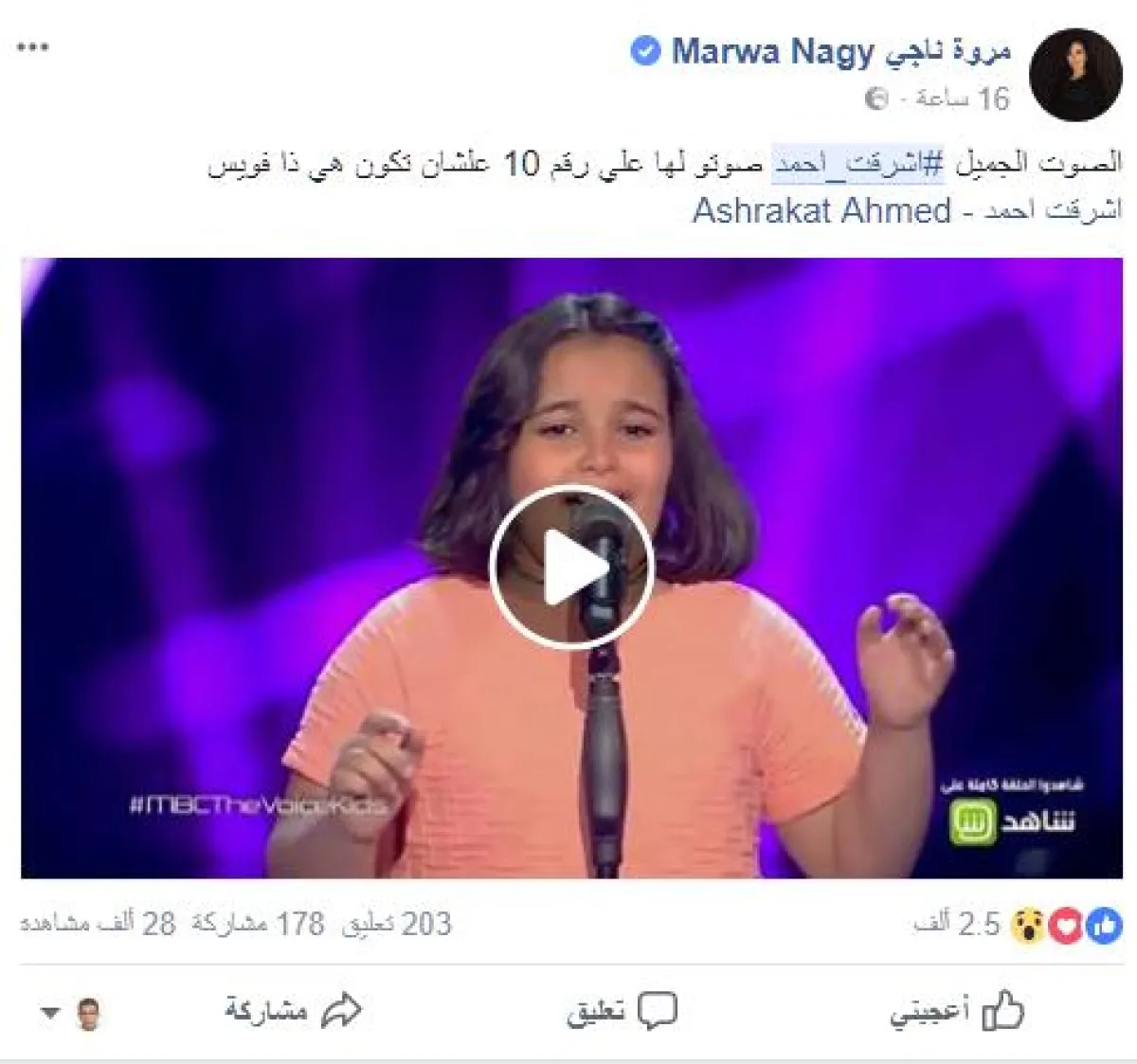Open the three-dots post options menu
Viewport: 1137px width, 1064px height.
point(33,46)
